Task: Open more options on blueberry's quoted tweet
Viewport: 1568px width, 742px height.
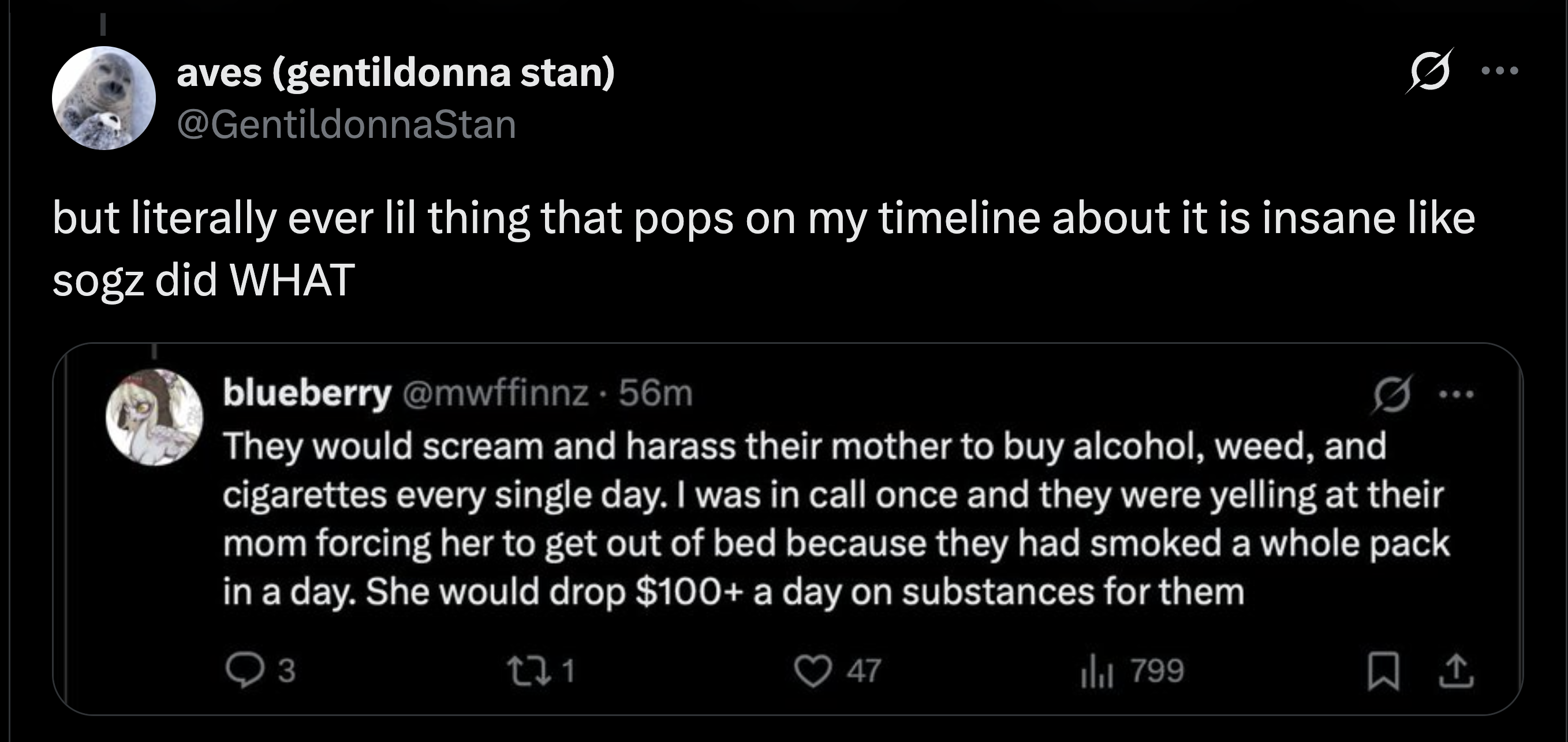Action: click(x=1457, y=394)
